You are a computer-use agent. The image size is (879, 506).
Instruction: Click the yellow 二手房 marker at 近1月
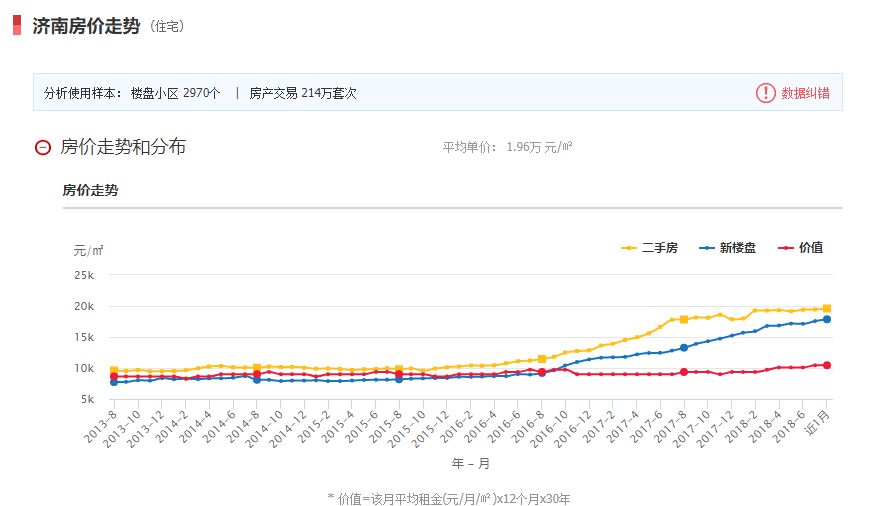pyautogui.click(x=827, y=308)
